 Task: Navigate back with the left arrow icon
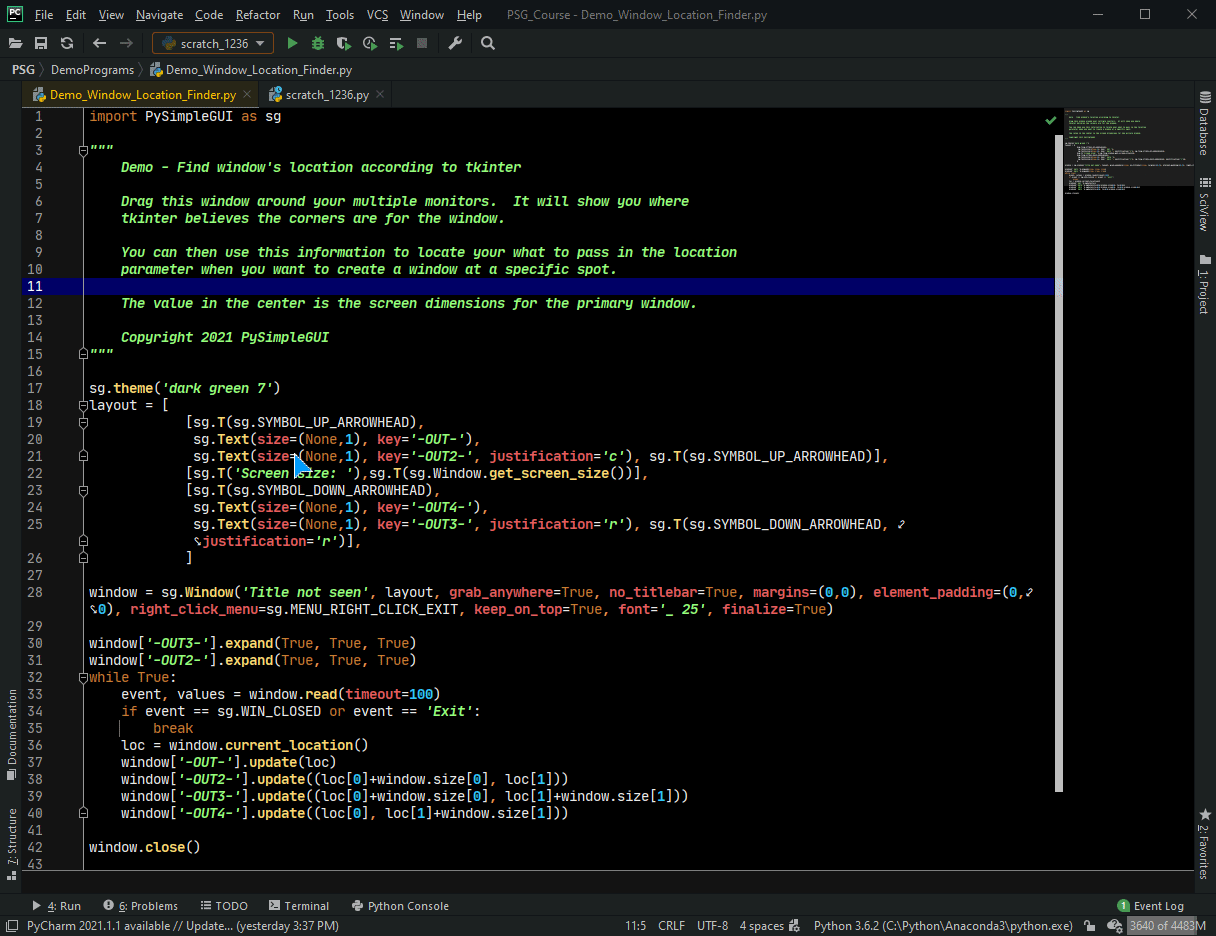click(99, 43)
